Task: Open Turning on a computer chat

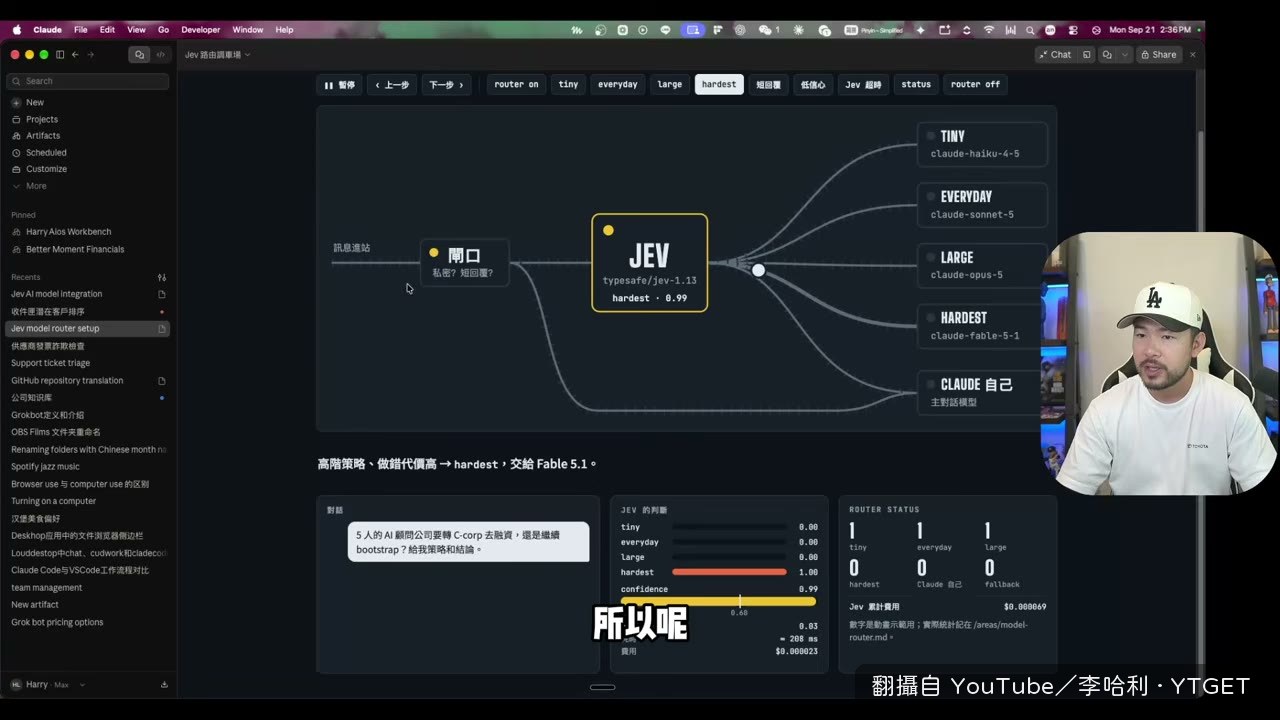Action: point(54,501)
